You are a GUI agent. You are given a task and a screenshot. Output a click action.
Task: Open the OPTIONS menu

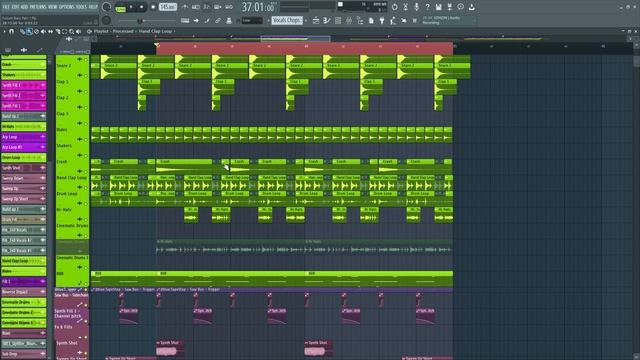tap(67, 7)
